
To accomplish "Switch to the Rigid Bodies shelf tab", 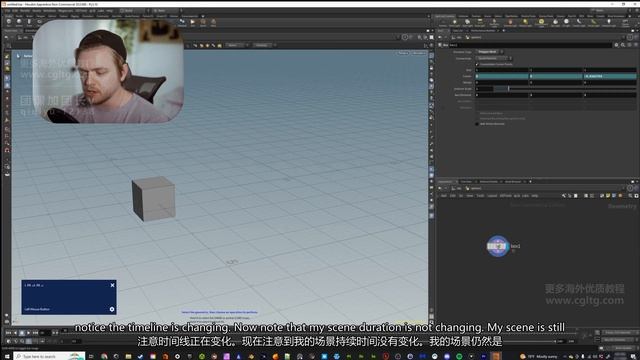I will 512,16.
